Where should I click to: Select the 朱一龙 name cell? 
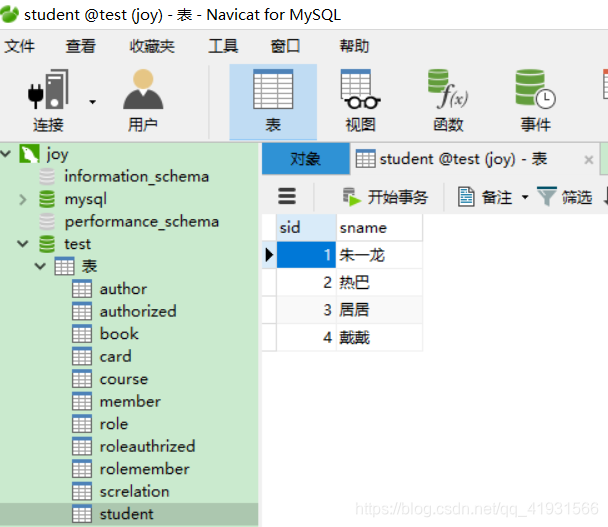[x=379, y=255]
